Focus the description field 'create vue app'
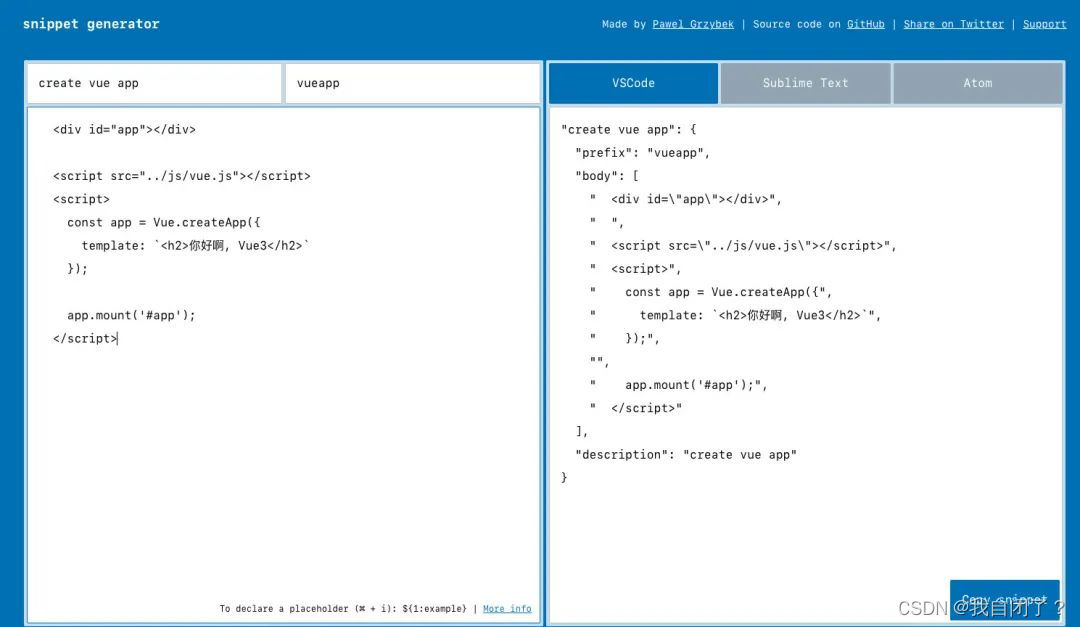 [x=154, y=83]
